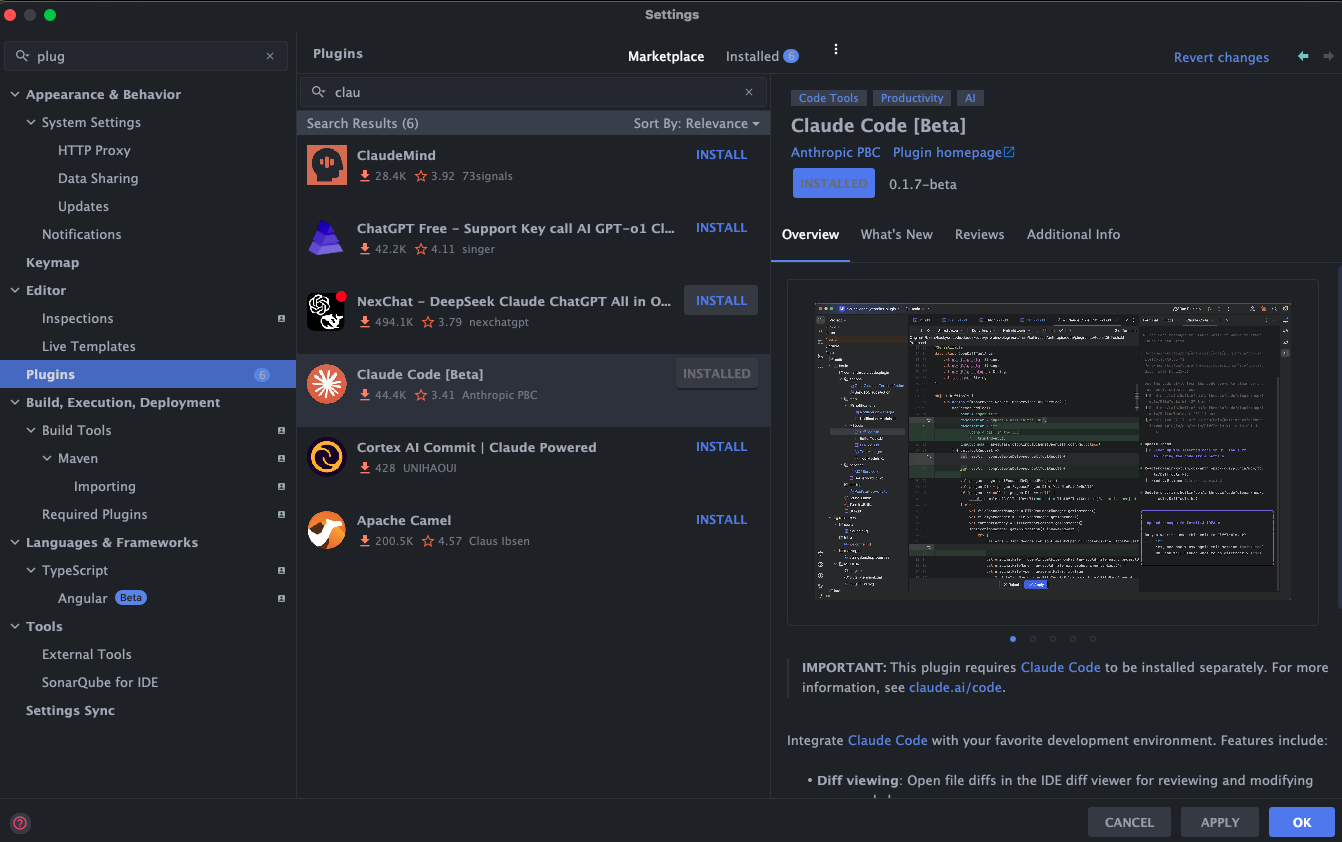Go forward with the right arrow
The height and width of the screenshot is (842, 1342).
[1329, 56]
